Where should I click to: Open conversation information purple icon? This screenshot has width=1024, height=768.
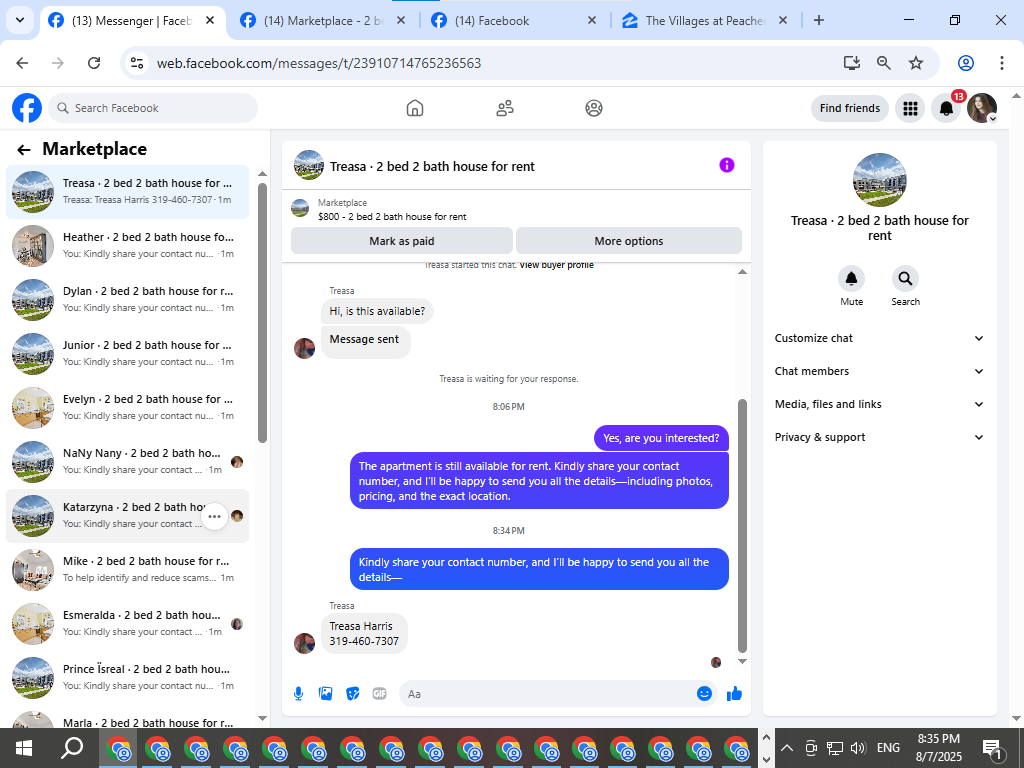[727, 165]
